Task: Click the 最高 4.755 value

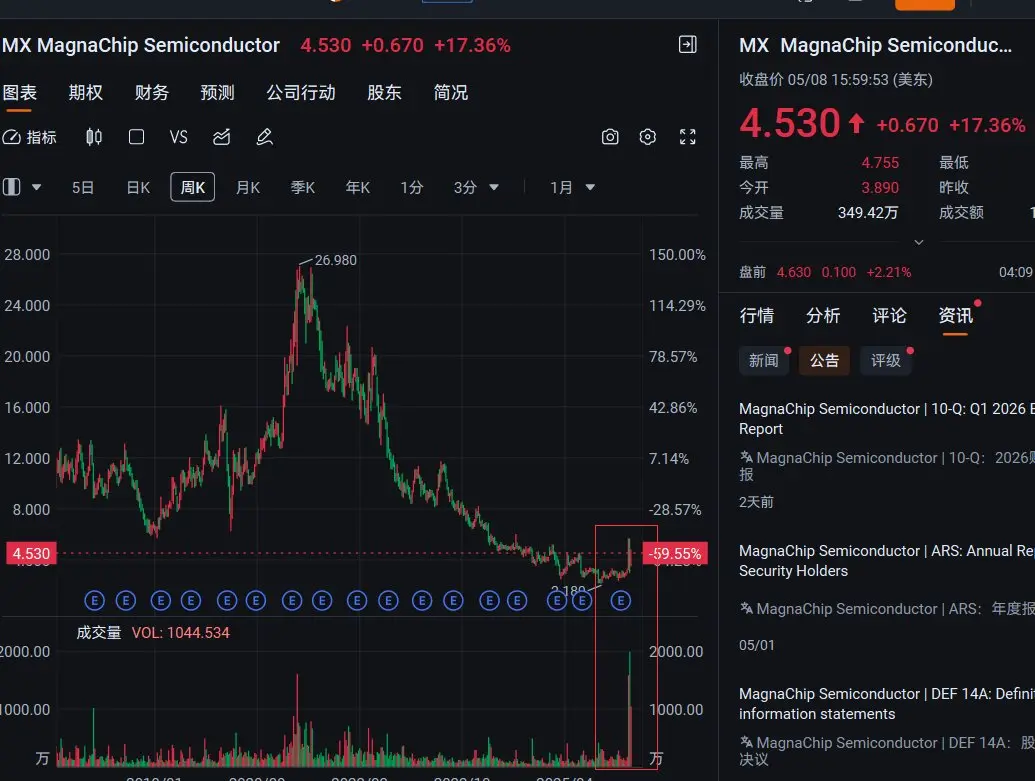Action: pos(880,162)
